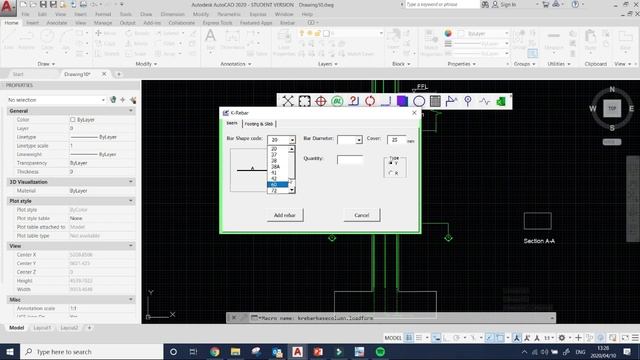Click the dashed rectangle selection icon

point(304,101)
